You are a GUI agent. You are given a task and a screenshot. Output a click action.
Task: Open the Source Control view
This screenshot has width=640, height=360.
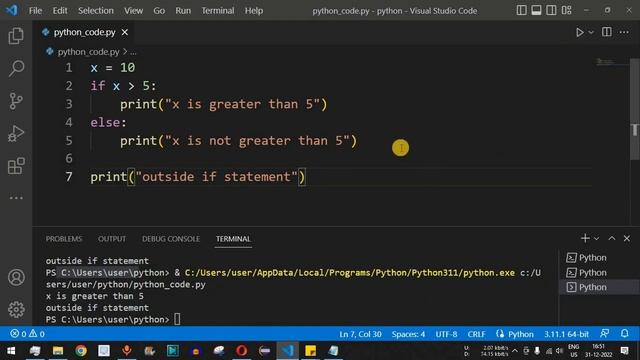point(16,101)
